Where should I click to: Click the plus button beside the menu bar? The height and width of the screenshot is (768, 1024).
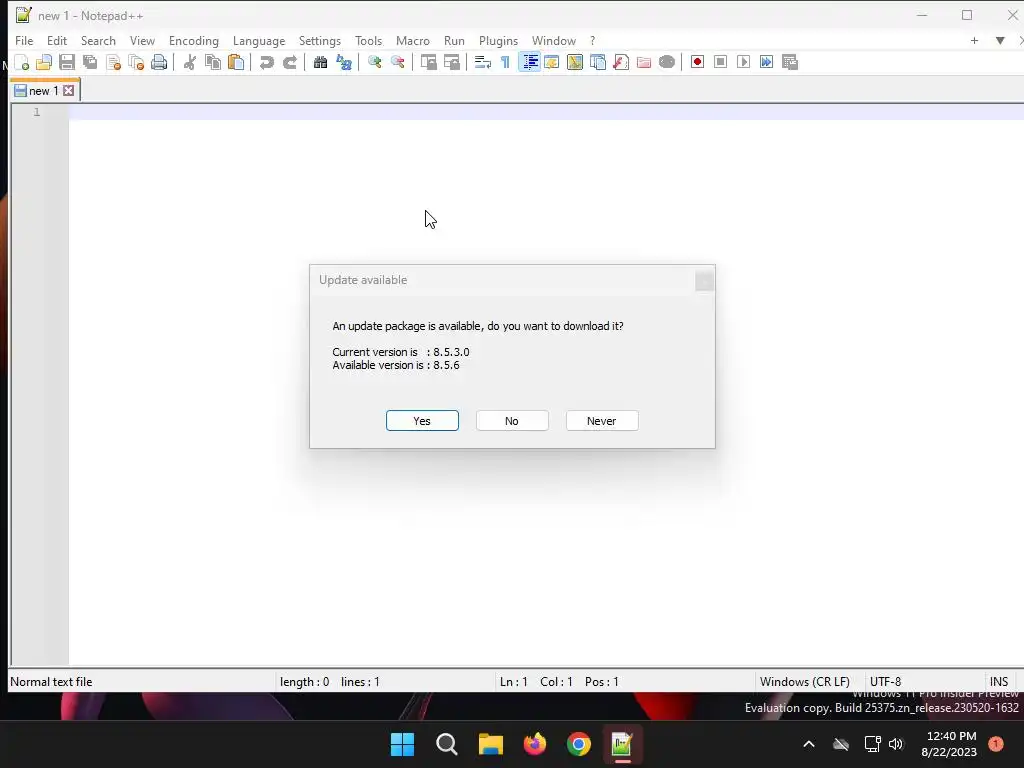974,40
